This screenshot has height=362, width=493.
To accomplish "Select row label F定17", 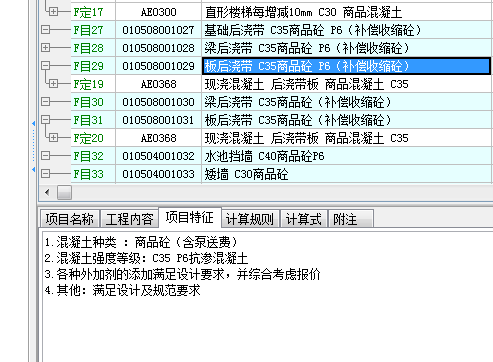I will [x=88, y=12].
